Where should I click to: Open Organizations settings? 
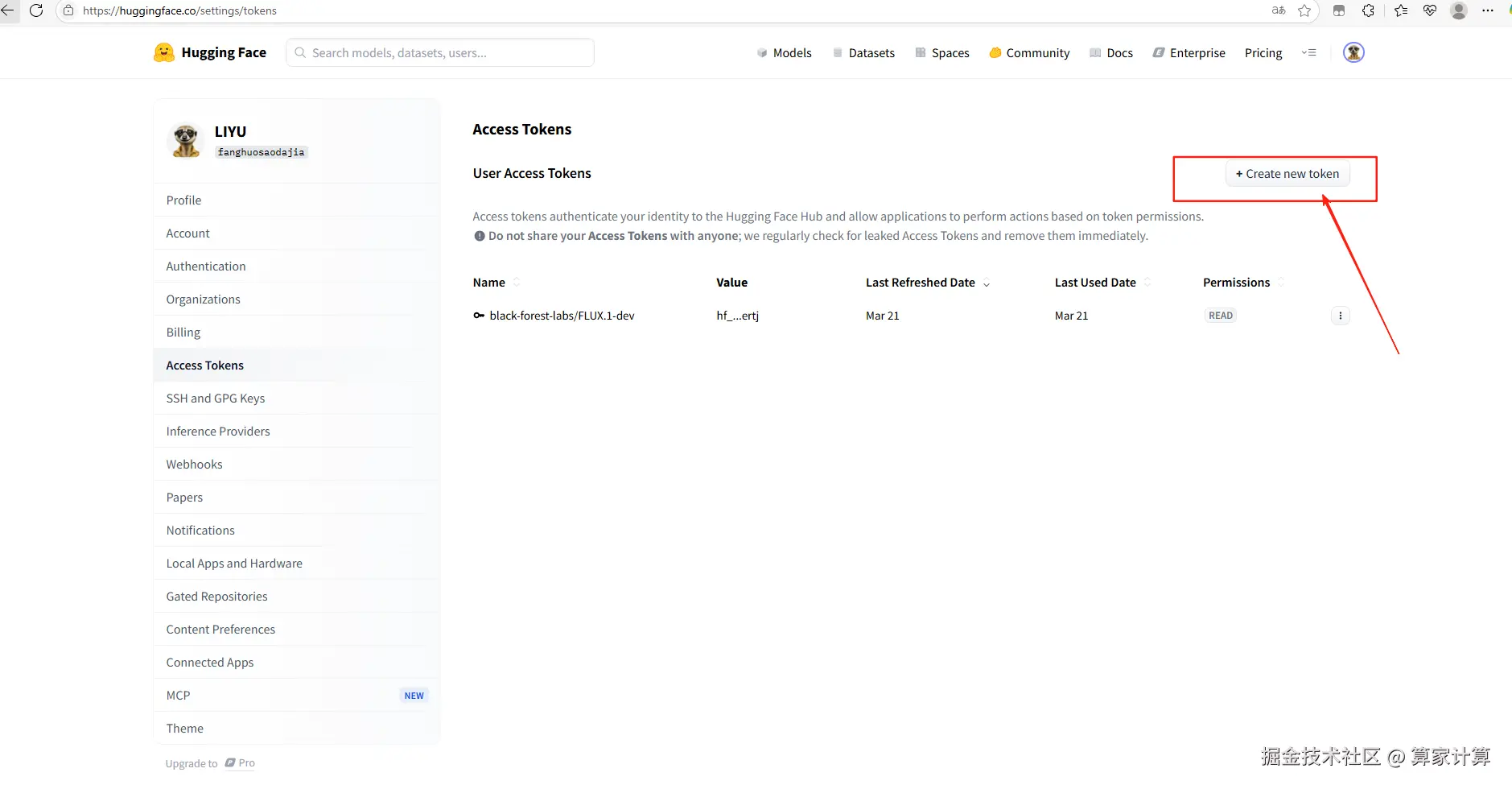tap(296, 299)
